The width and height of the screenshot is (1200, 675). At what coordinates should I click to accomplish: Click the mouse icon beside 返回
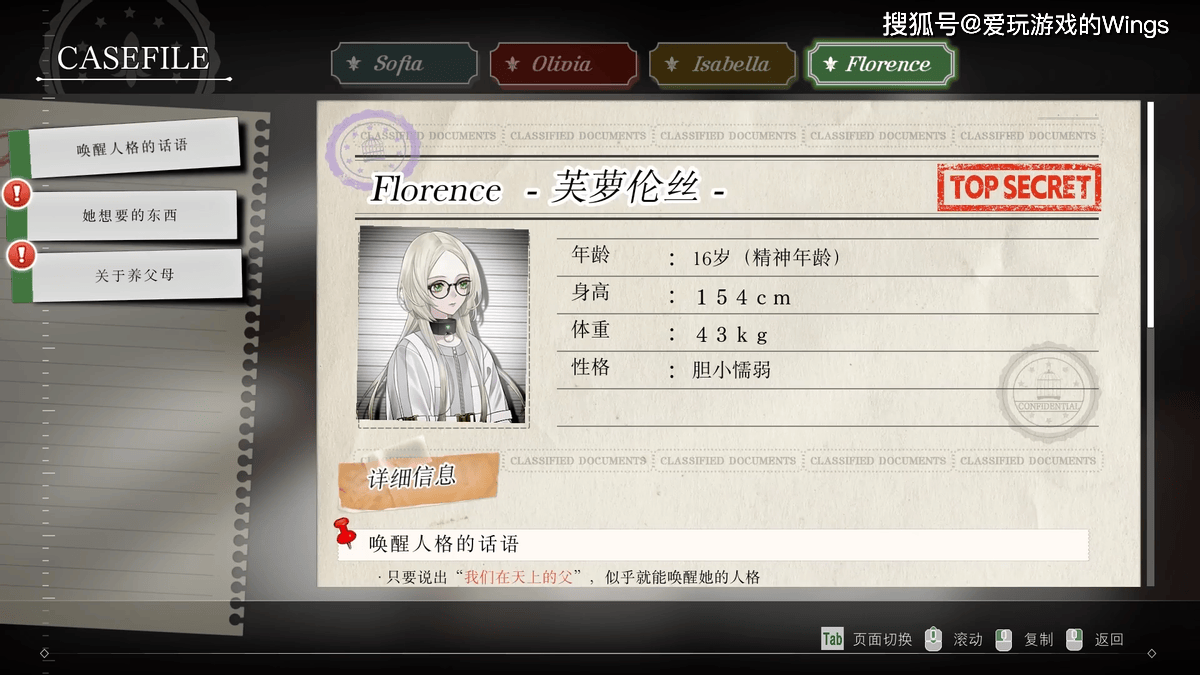1074,639
